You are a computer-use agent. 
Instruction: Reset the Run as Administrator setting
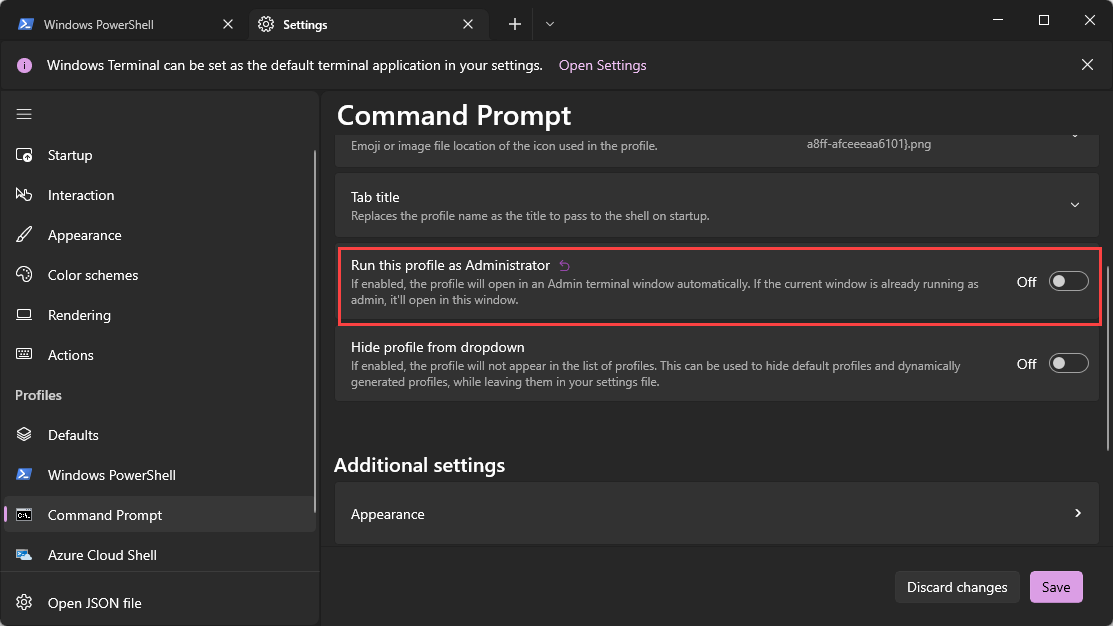(x=564, y=264)
